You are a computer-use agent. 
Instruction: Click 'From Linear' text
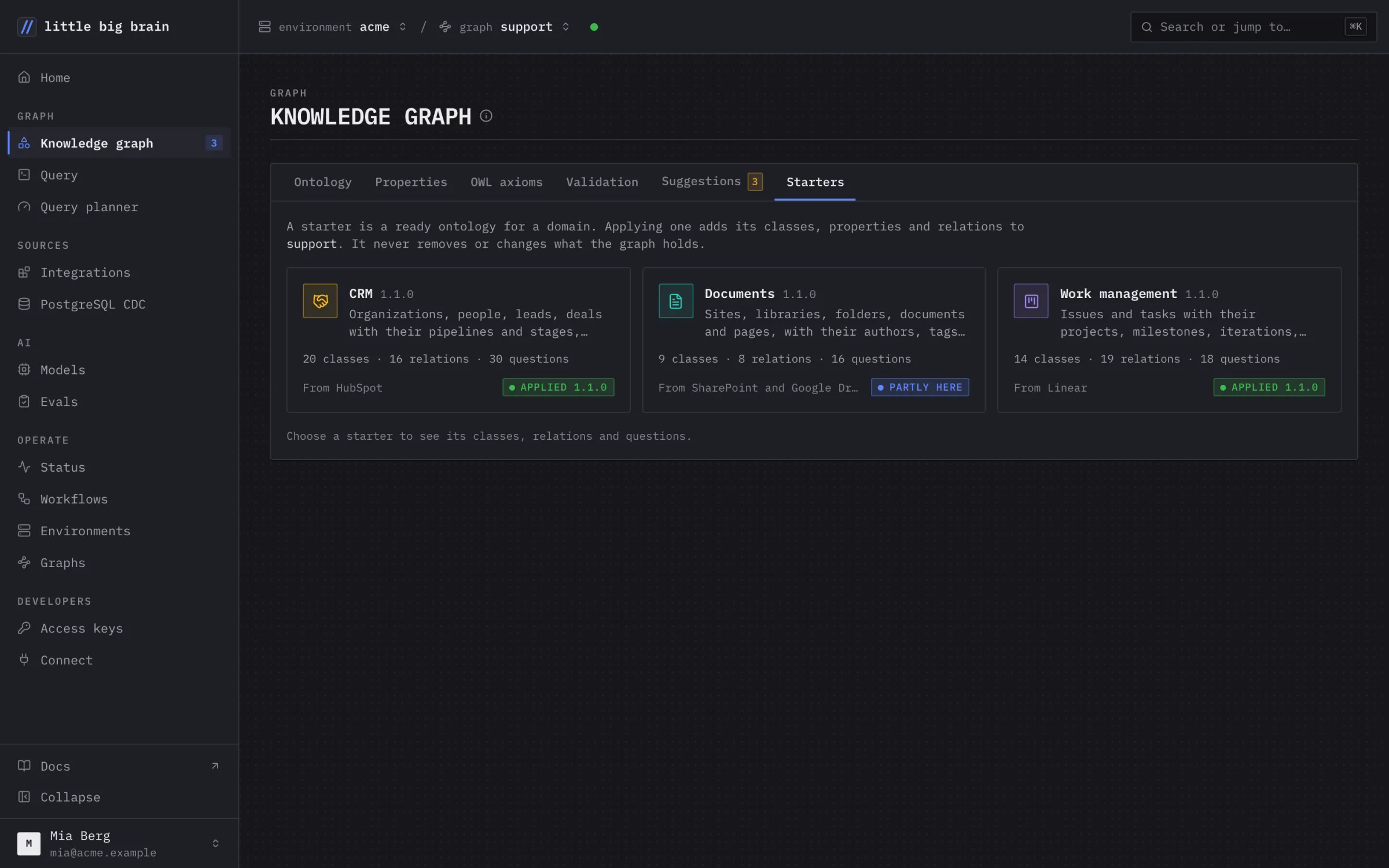tap(1050, 388)
